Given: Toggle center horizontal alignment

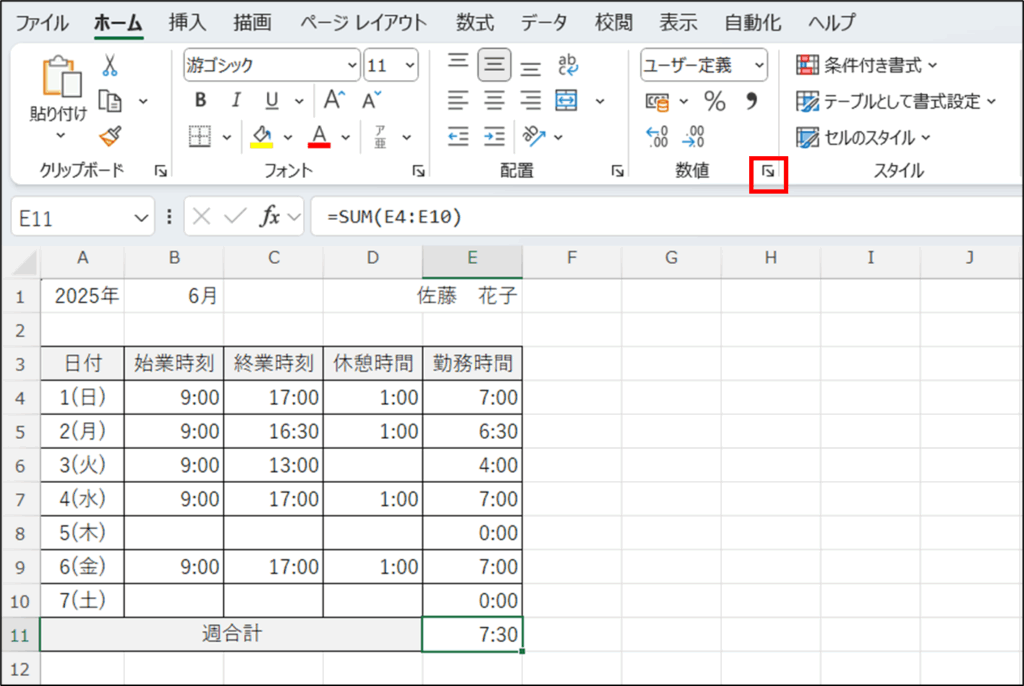Looking at the screenshot, I should pyautogui.click(x=494, y=101).
